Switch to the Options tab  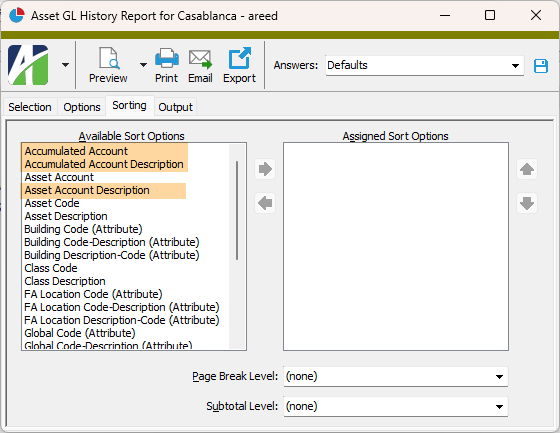[x=82, y=107]
